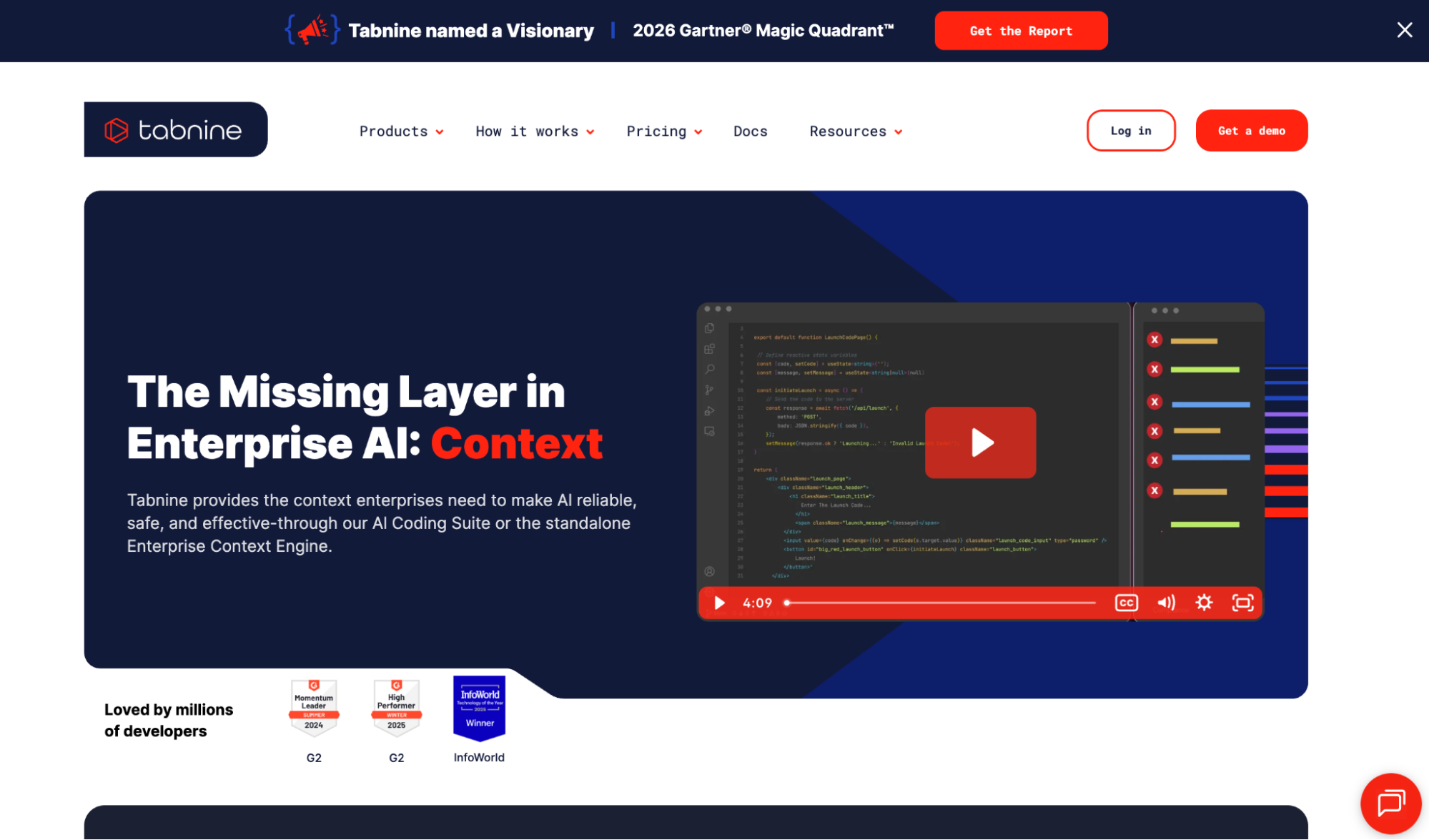Go to the Docs page
The width and height of the screenshot is (1429, 840).
click(x=751, y=132)
